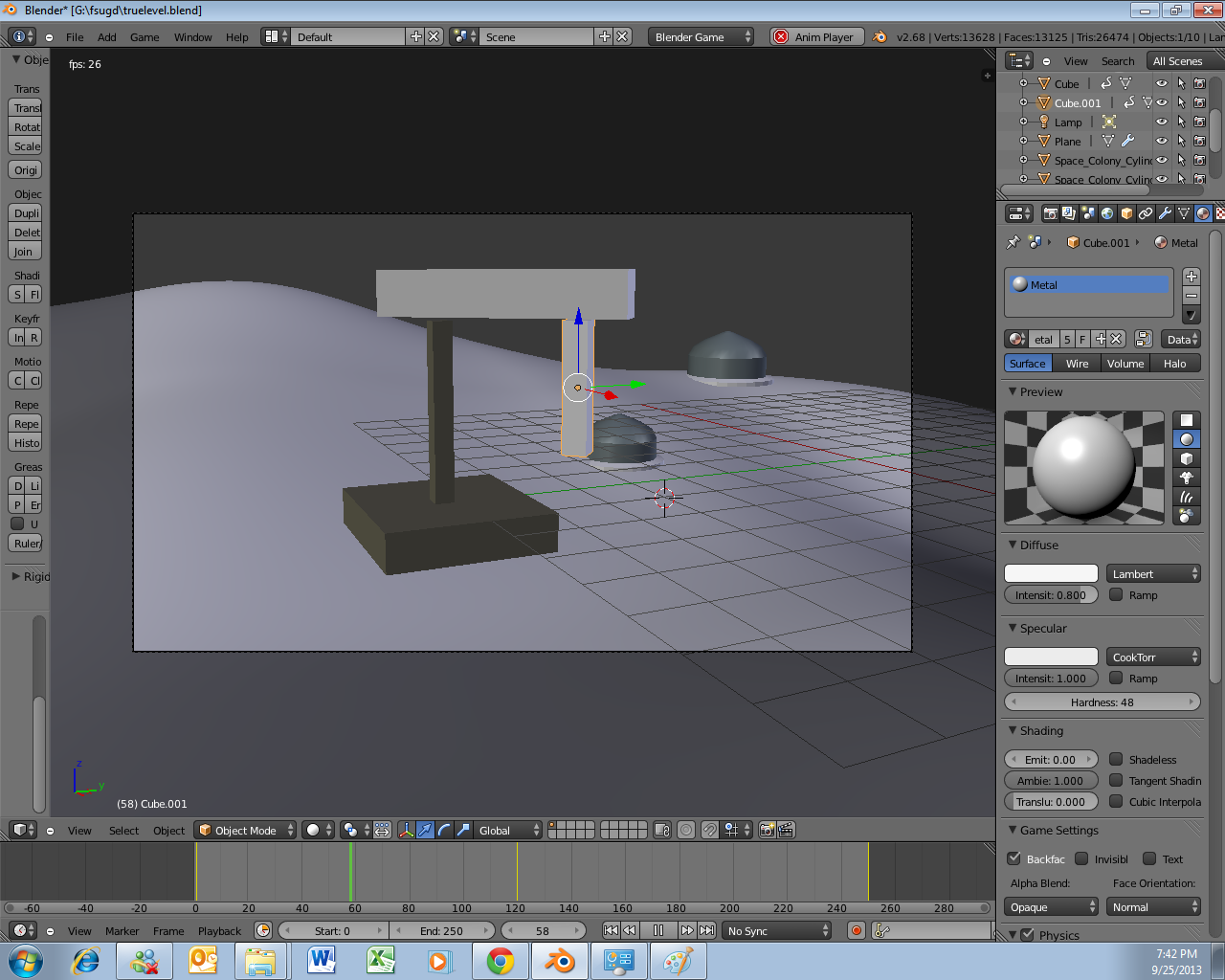Open the Render properties tab (camera icon)
The width and height of the screenshot is (1225, 980).
(1050, 213)
